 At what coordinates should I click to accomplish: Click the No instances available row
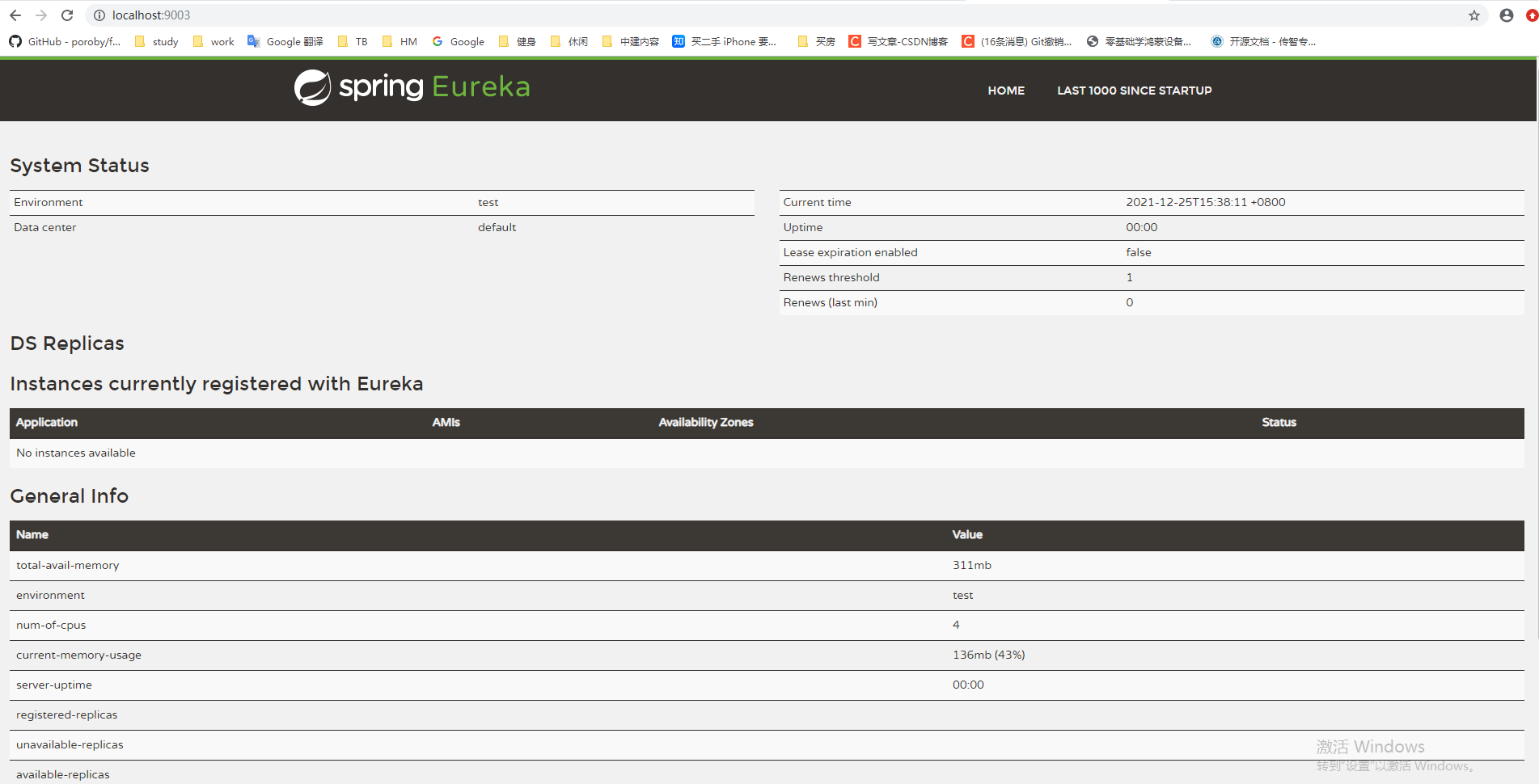(767, 453)
